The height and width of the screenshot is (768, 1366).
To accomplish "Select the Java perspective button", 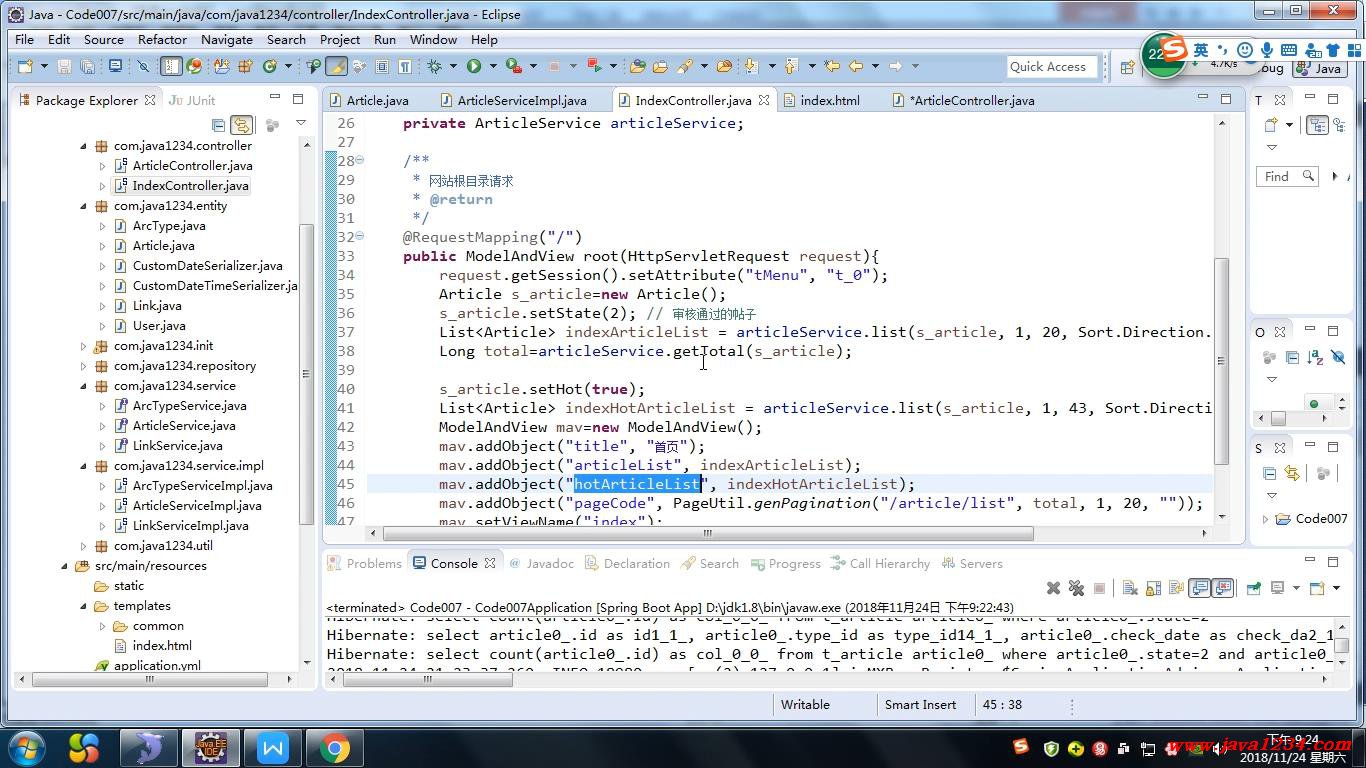I will 1318,68.
